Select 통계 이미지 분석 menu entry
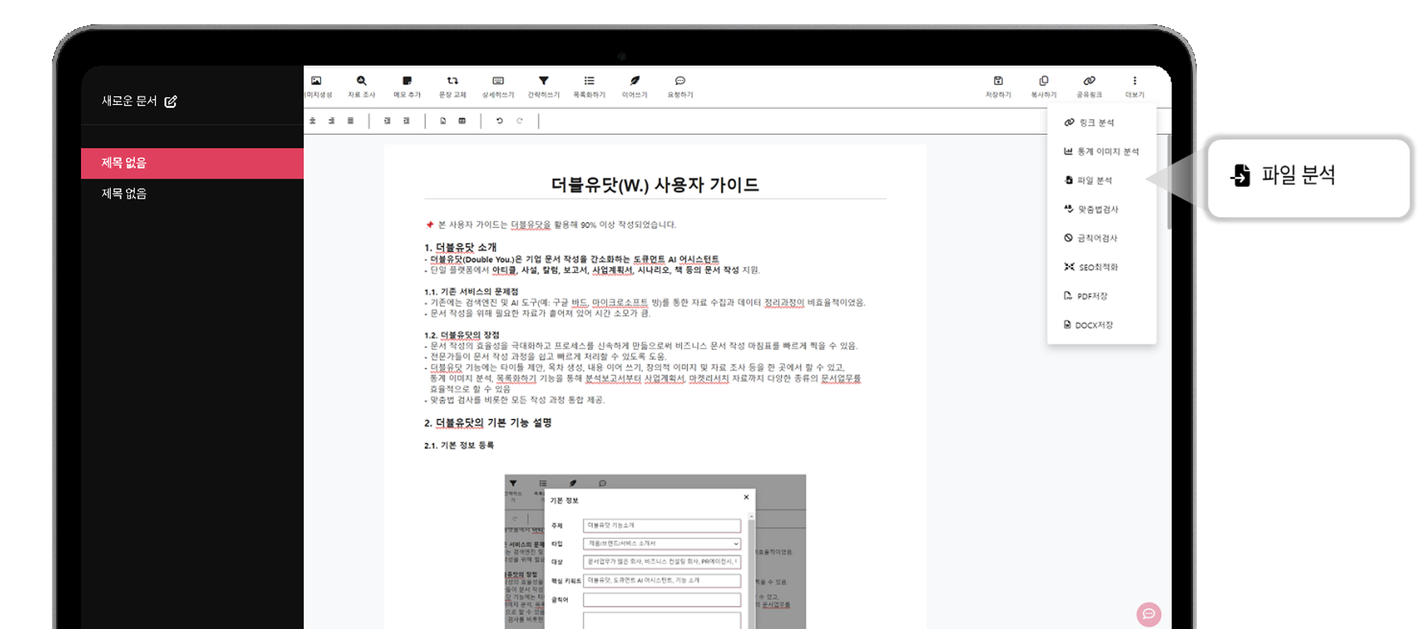This screenshot has height=629, width=1420. tap(1102, 152)
